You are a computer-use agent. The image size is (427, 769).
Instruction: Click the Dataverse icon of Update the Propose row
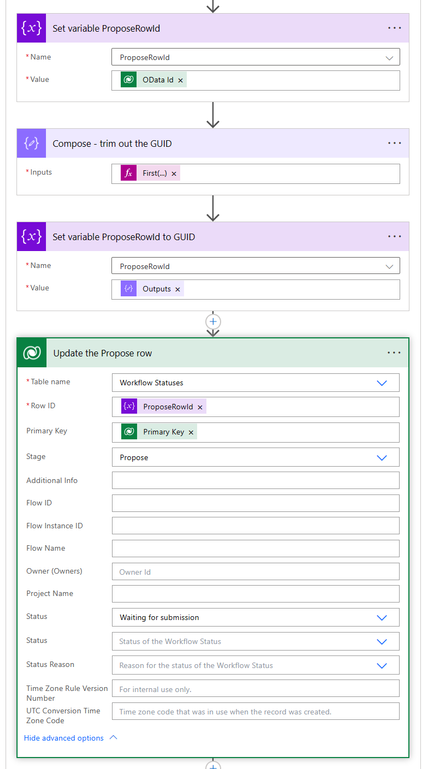pyautogui.click(x=31, y=353)
